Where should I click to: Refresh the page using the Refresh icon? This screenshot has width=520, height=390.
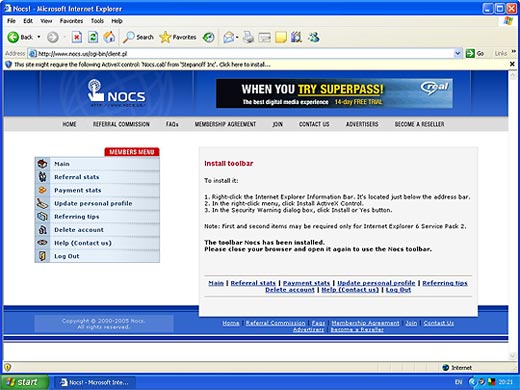click(x=93, y=37)
